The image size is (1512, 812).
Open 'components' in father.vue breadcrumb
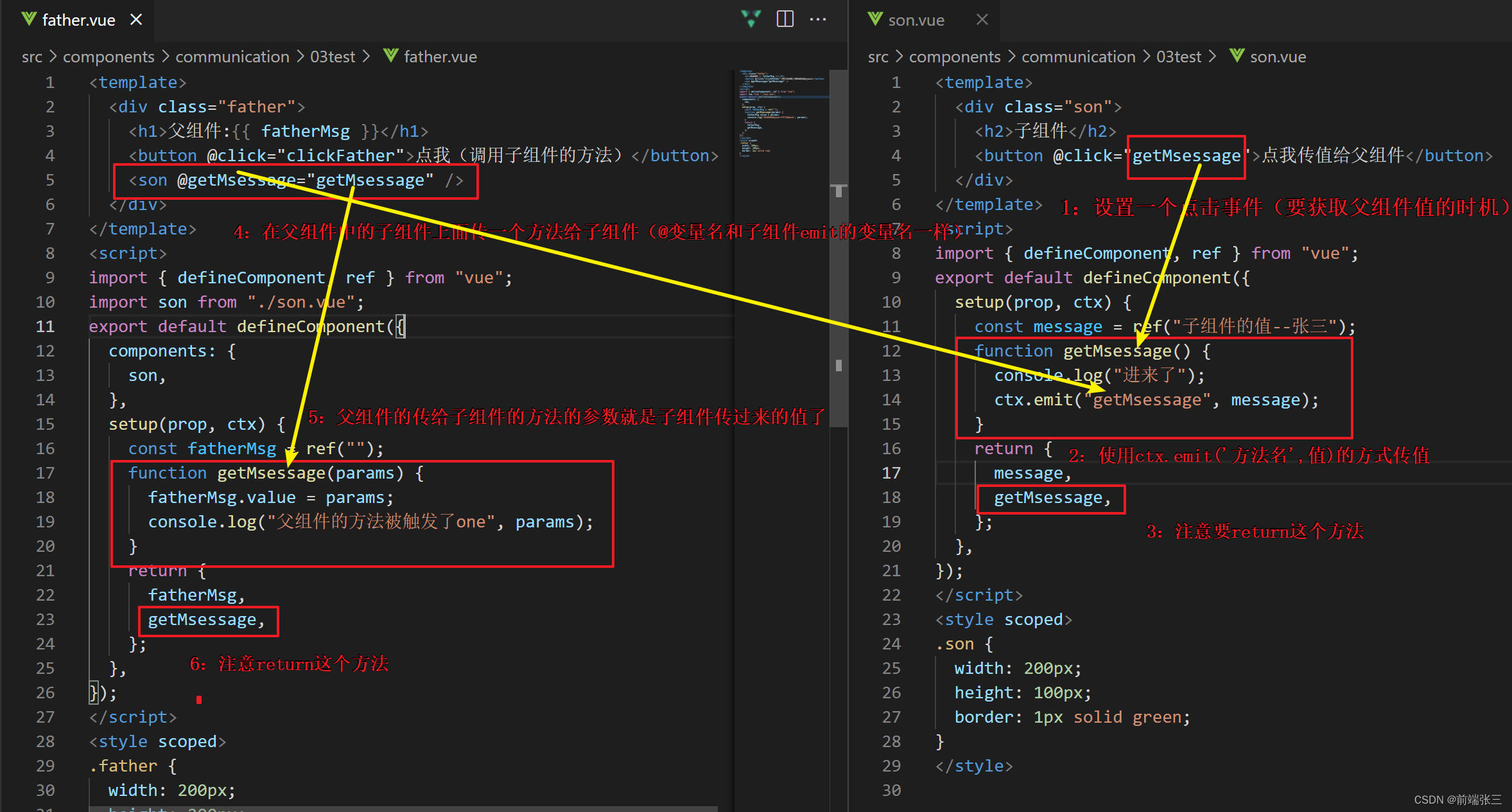pyautogui.click(x=109, y=57)
